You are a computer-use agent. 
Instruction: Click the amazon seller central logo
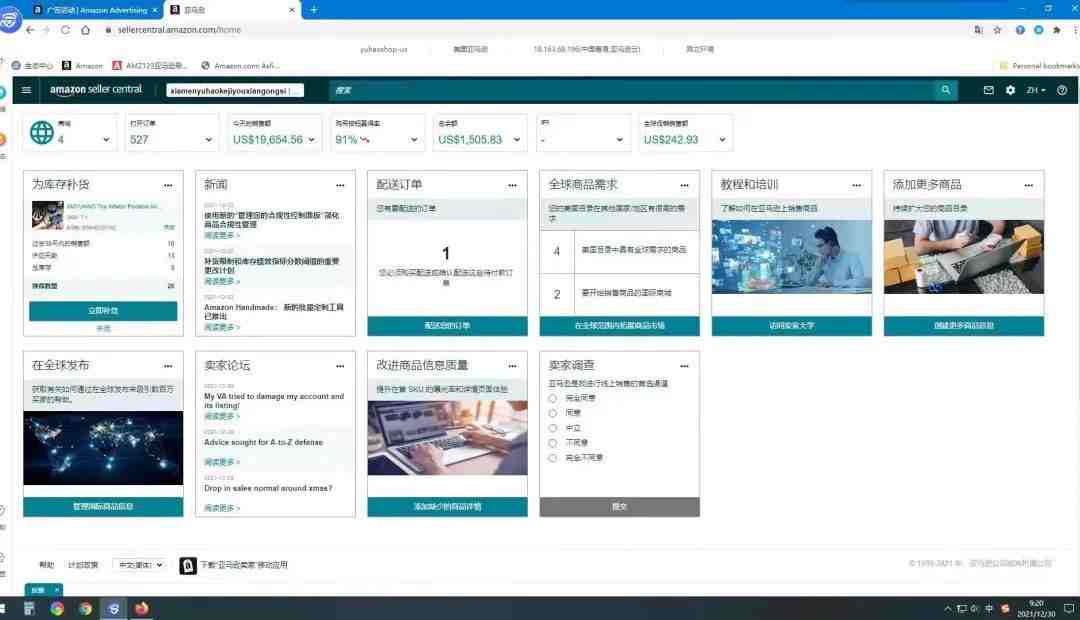96,90
